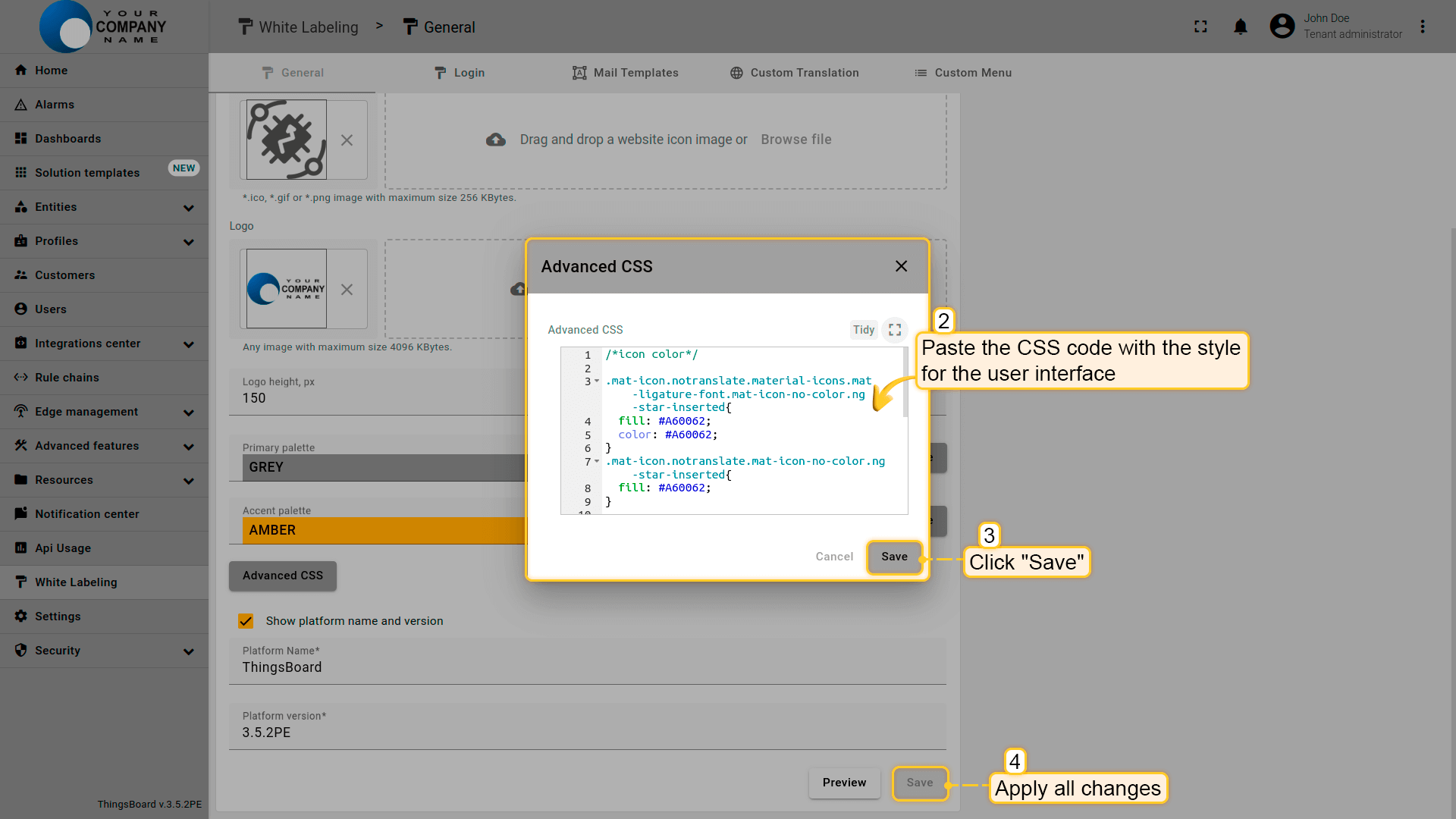Expand the Security menu section
The height and width of the screenshot is (819, 1456).
point(188,651)
